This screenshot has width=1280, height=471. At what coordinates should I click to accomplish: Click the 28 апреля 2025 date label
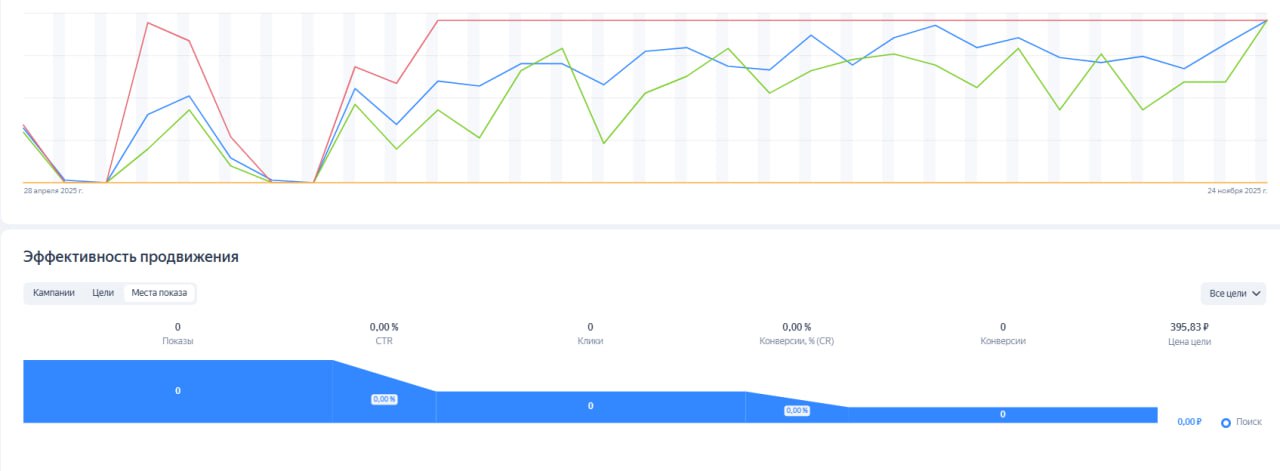[x=53, y=190]
